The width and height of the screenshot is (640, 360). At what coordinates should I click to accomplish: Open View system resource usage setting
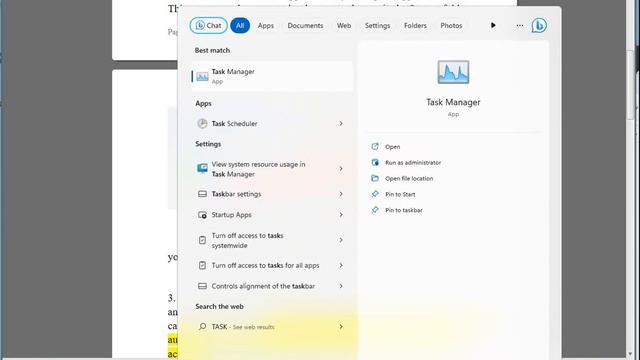pos(272,169)
